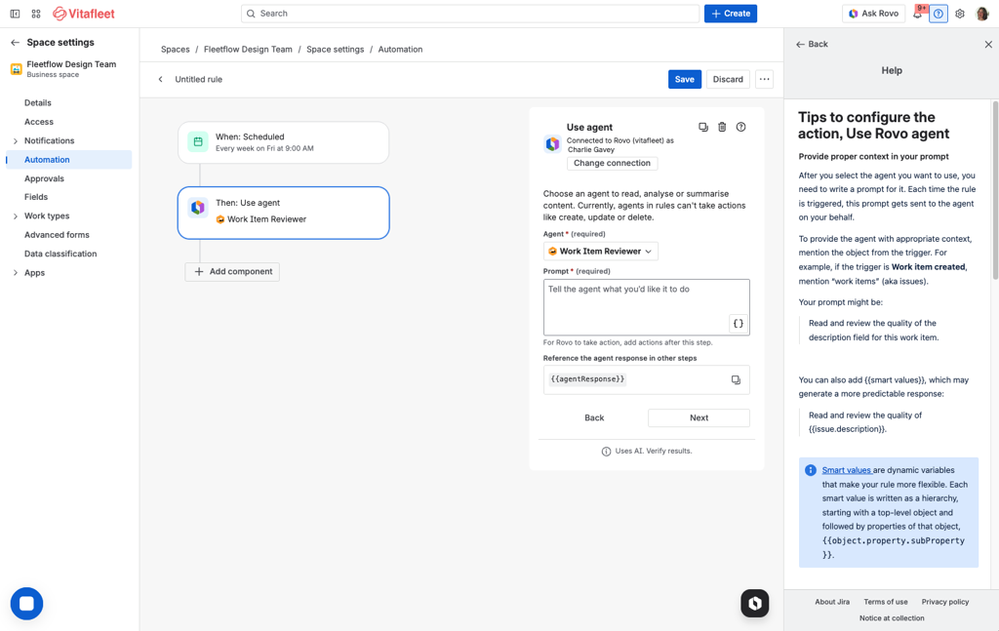999x631 pixels.
Task: Open Details in space settings
Action: pyautogui.click(x=38, y=103)
